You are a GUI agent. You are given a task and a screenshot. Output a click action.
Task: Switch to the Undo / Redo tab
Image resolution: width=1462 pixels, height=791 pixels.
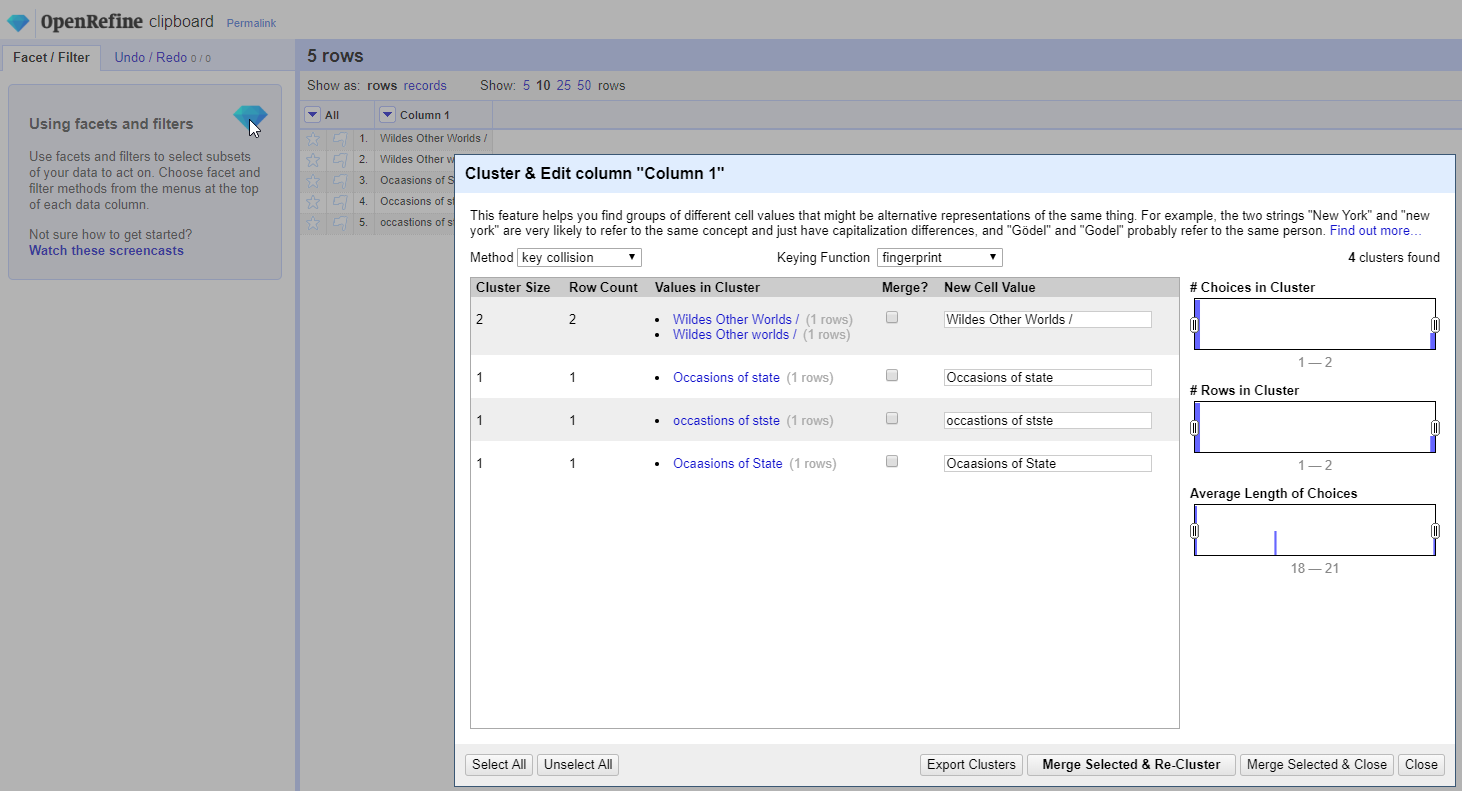pyautogui.click(x=162, y=57)
